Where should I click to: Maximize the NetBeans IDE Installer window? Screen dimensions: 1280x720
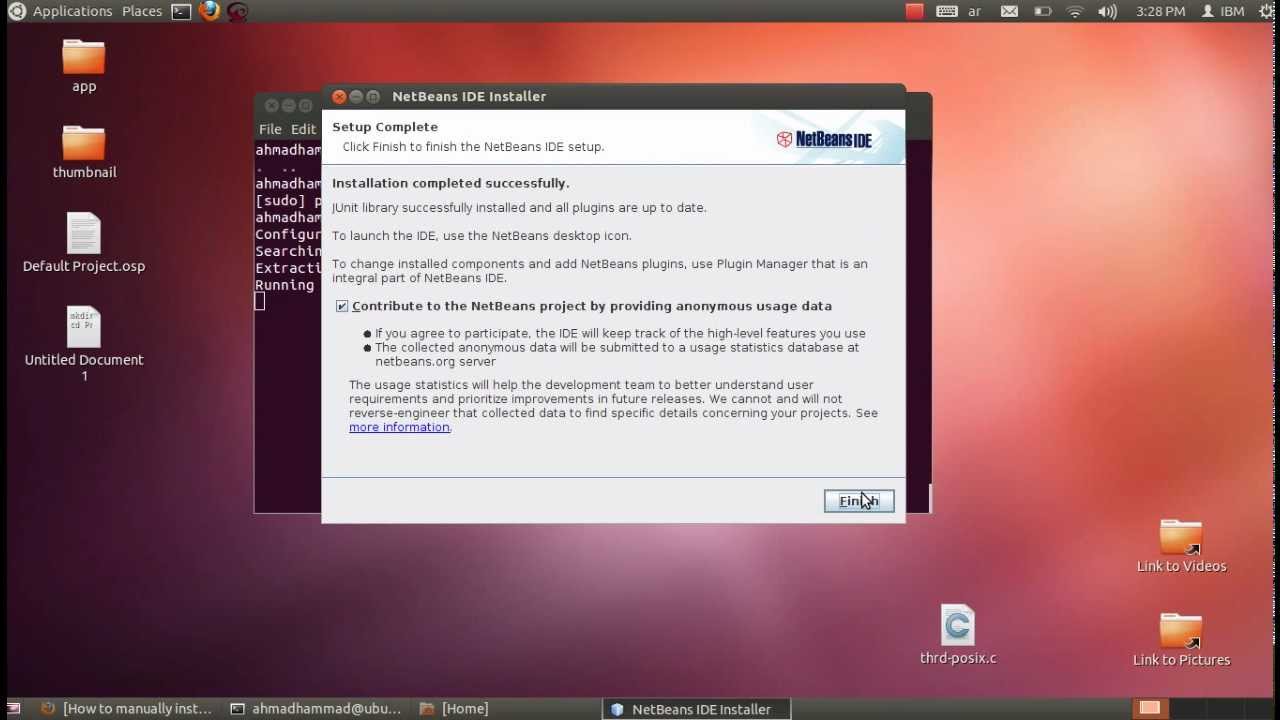(x=373, y=97)
